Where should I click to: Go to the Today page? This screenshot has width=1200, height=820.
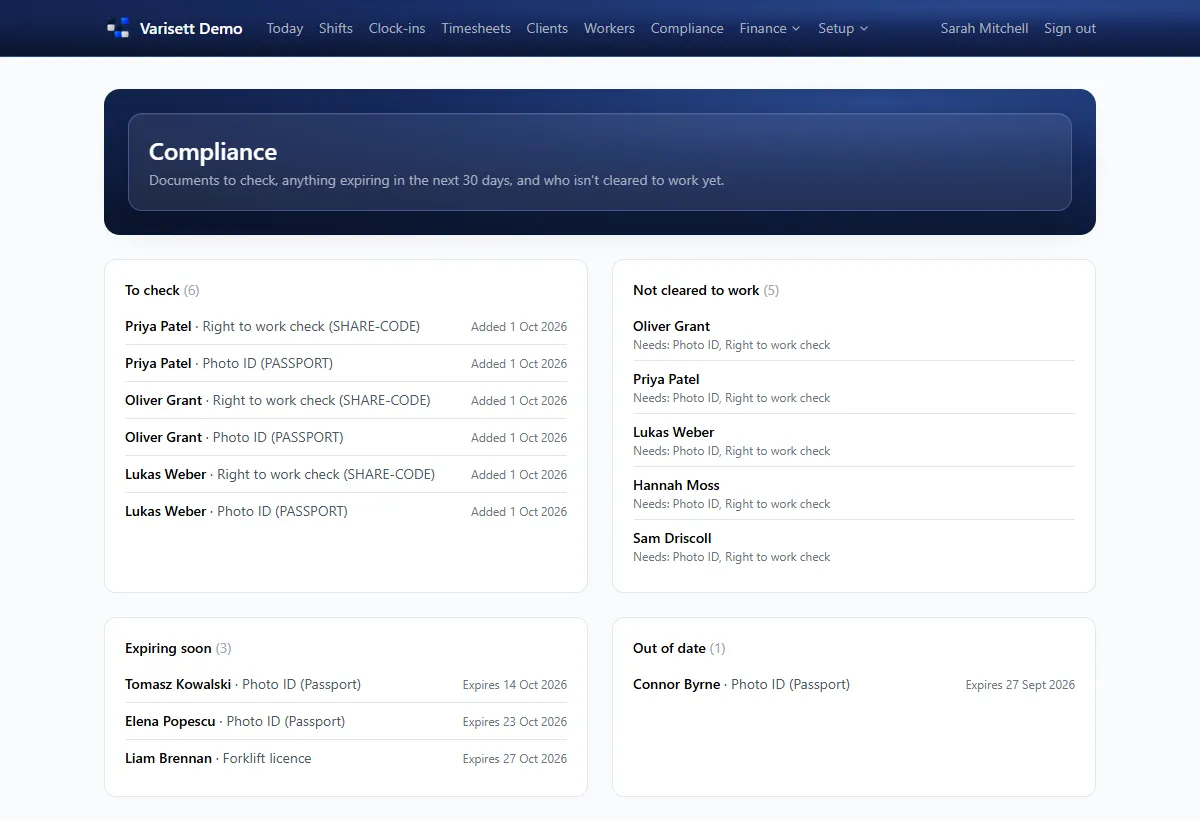285,28
